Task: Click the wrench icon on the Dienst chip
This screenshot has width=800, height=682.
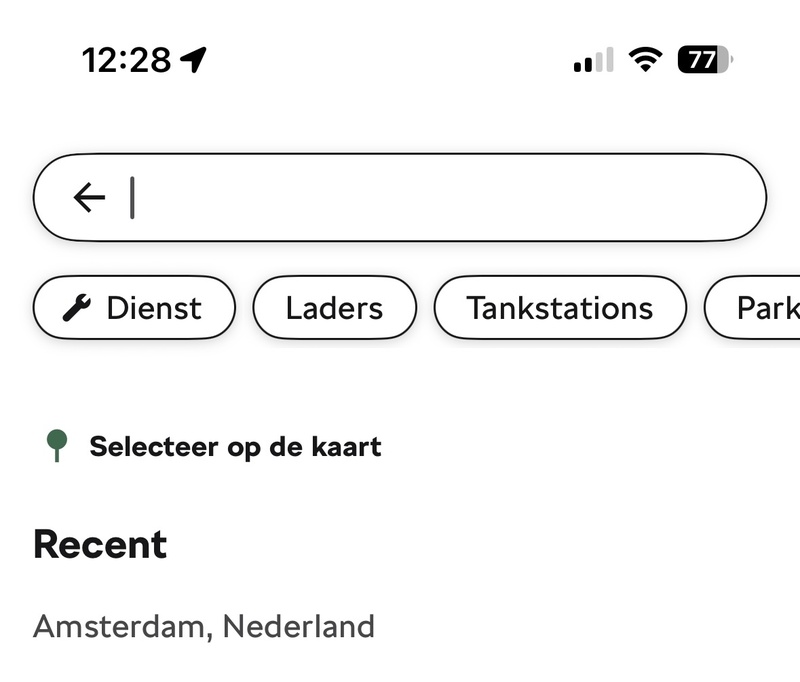Action: coord(77,308)
